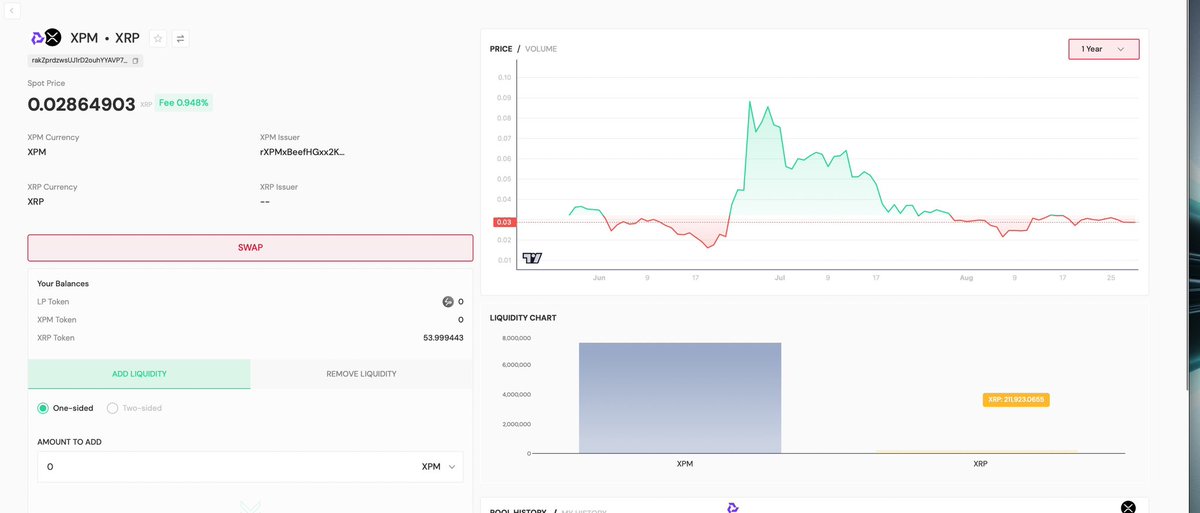Viewport: 1200px width, 513px height.
Task: Click the XPM token logo
Action: pyautogui.click(x=37, y=38)
